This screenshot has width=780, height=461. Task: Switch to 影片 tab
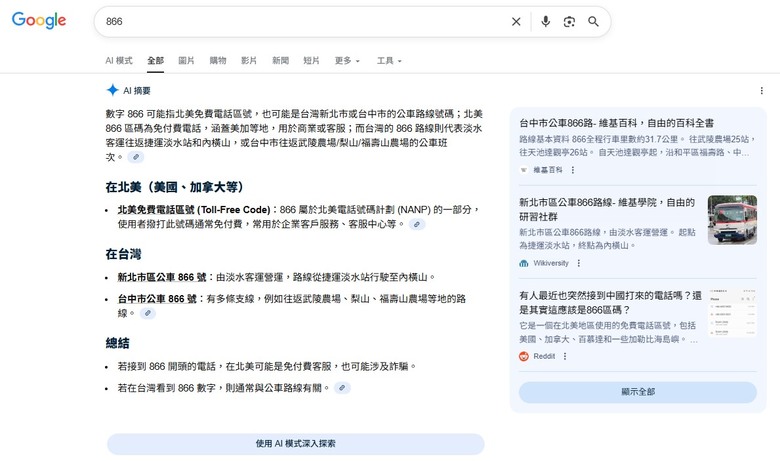tap(249, 61)
